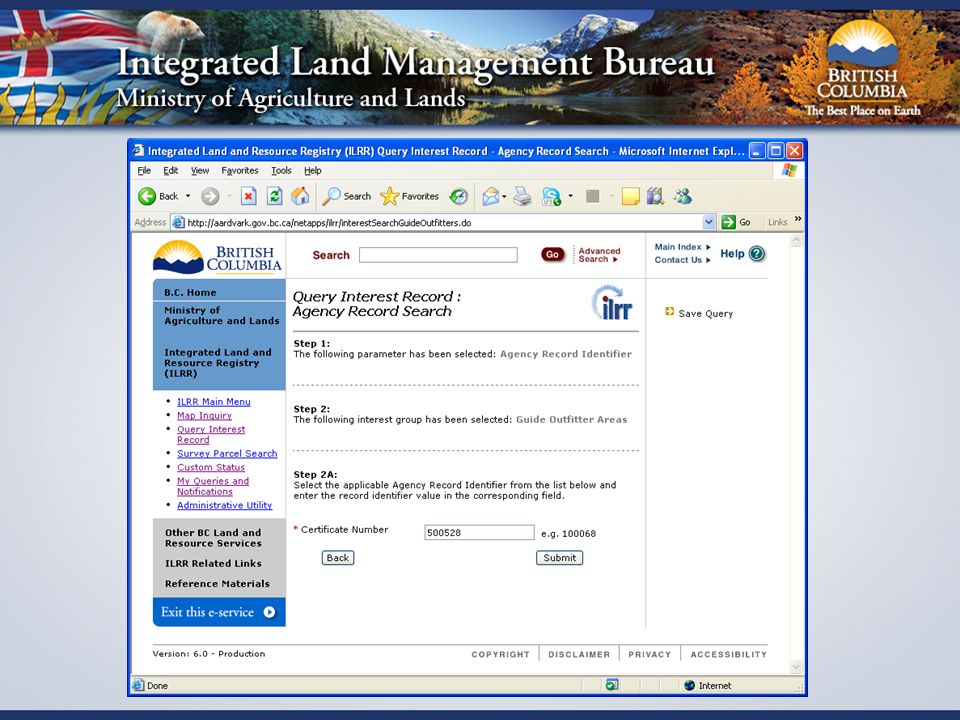The width and height of the screenshot is (960, 720).
Task: Click the Messenger people icon
Action: [x=683, y=196]
